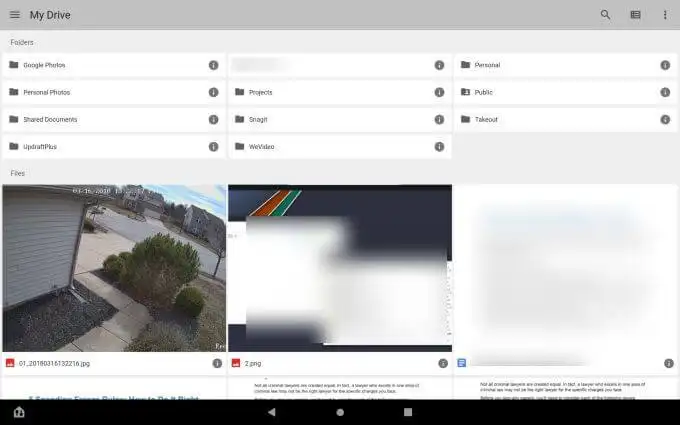This screenshot has height=425, width=680.
Task: Switch to list view layout
Action: [635, 15]
